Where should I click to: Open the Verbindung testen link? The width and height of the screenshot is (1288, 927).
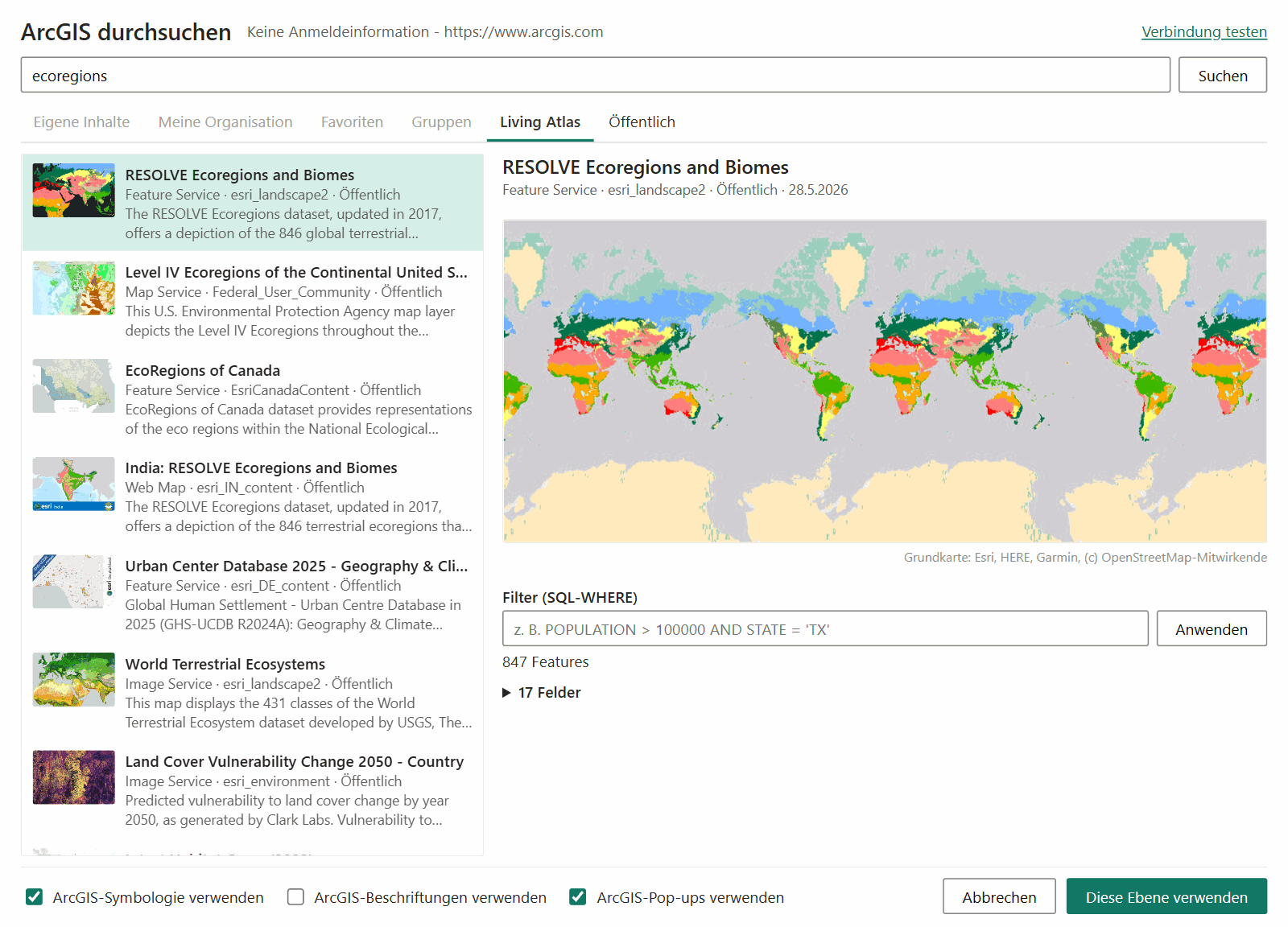click(1203, 31)
